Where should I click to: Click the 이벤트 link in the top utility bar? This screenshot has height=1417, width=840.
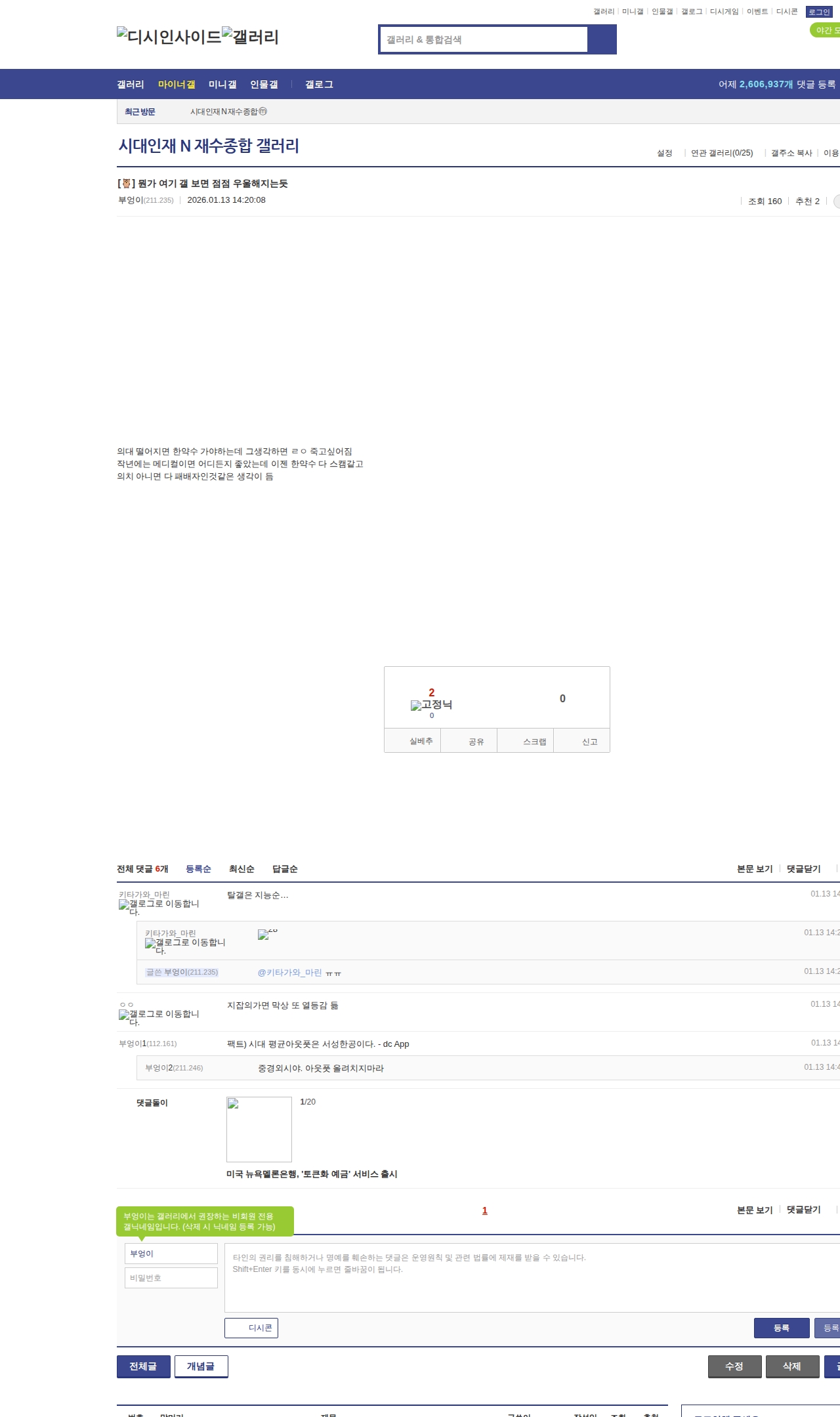click(757, 12)
